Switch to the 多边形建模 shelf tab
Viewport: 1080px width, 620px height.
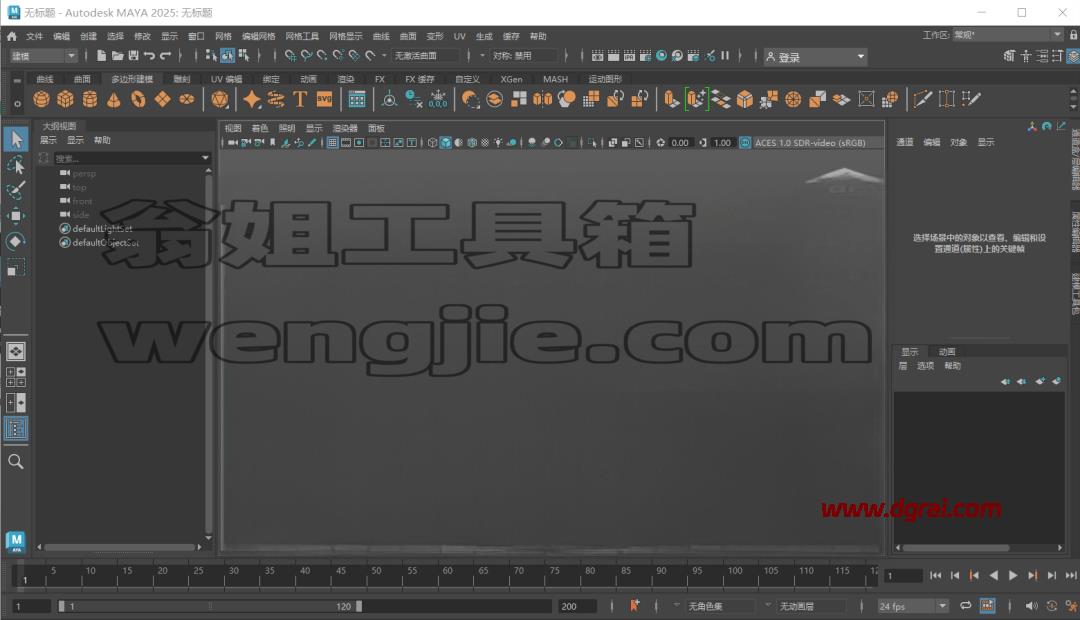(x=132, y=79)
